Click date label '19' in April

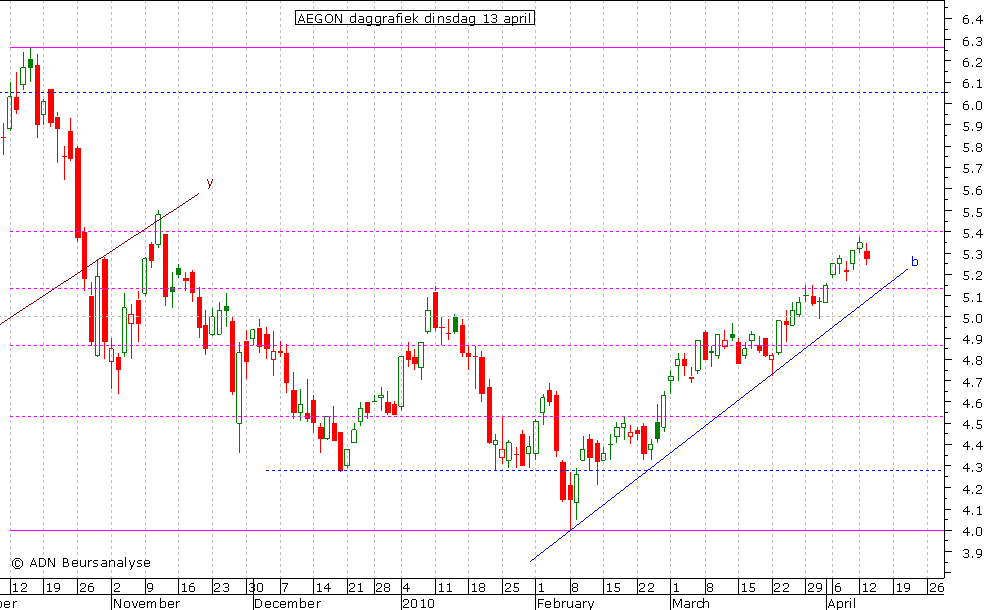(x=903, y=587)
